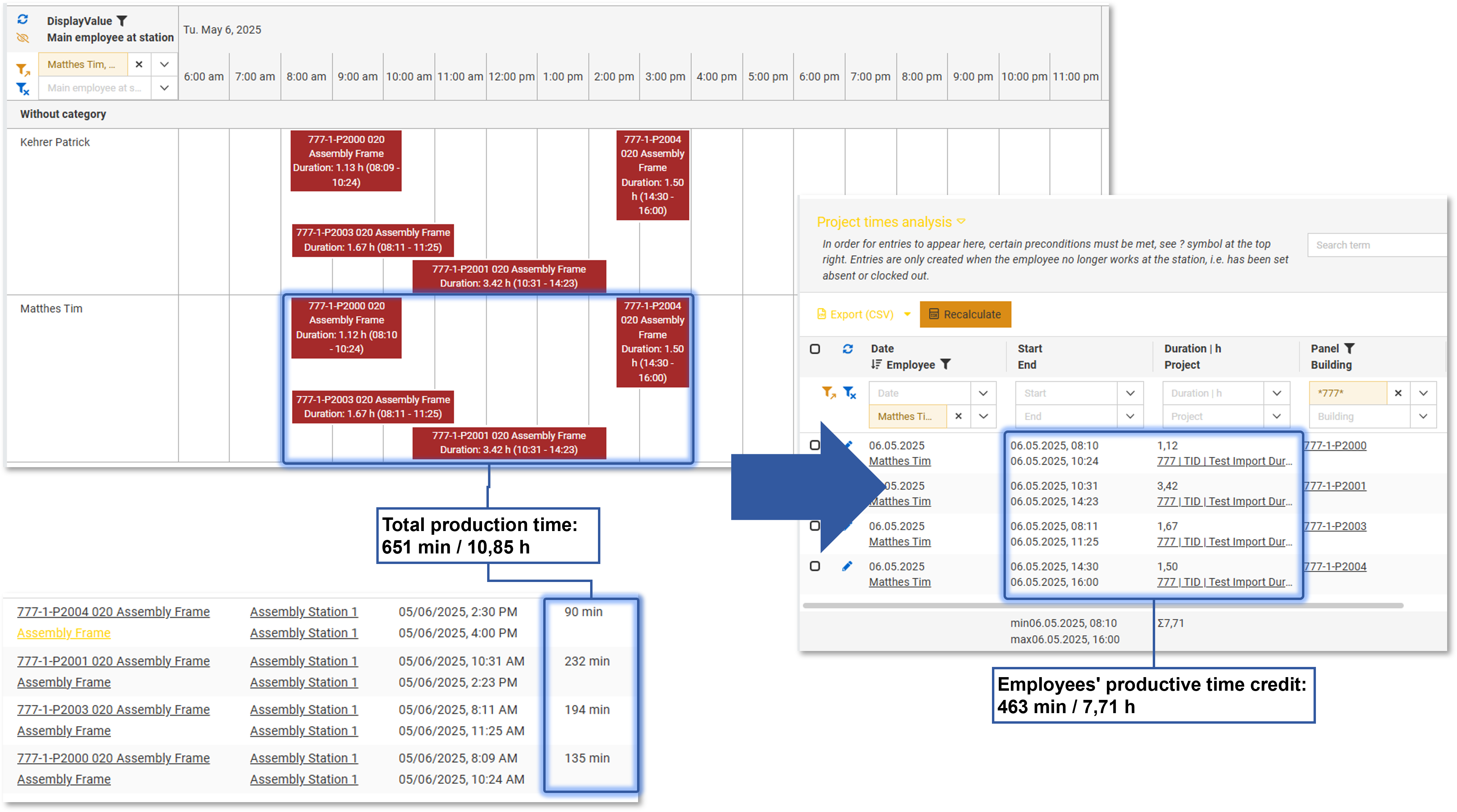Select Matthes Tim's 777-1-P2000 block
This screenshot has width=1457, height=812.
346,328
